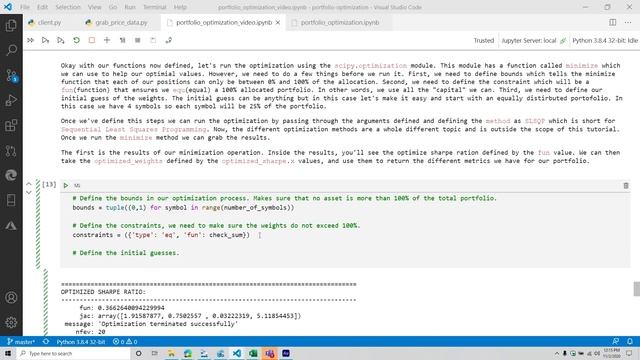Screen dimensions: 640x360
Task: Open the Search view in activity bar
Action: pyautogui.click(x=11, y=50)
